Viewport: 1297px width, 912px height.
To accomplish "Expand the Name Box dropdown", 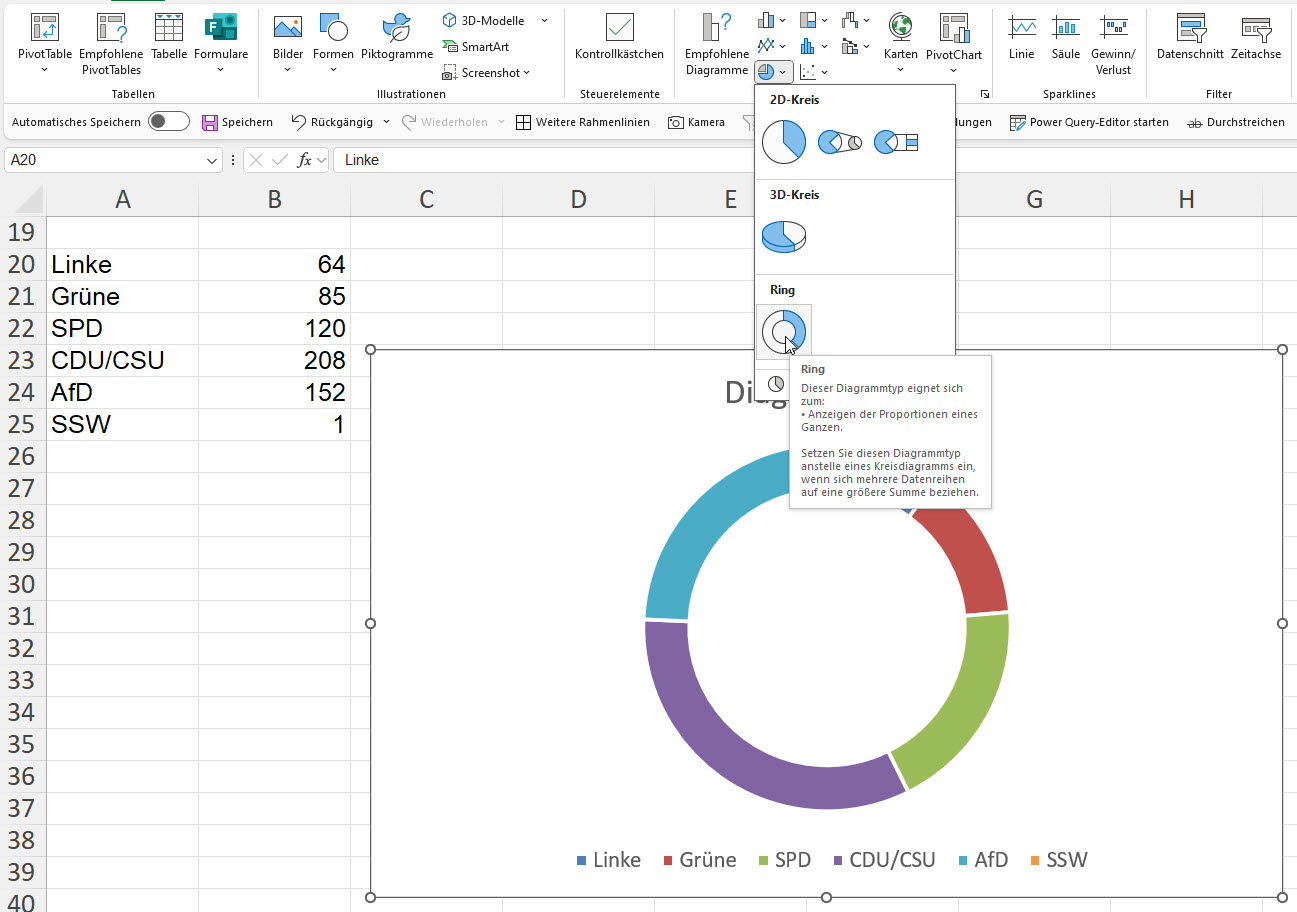I will [x=213, y=160].
